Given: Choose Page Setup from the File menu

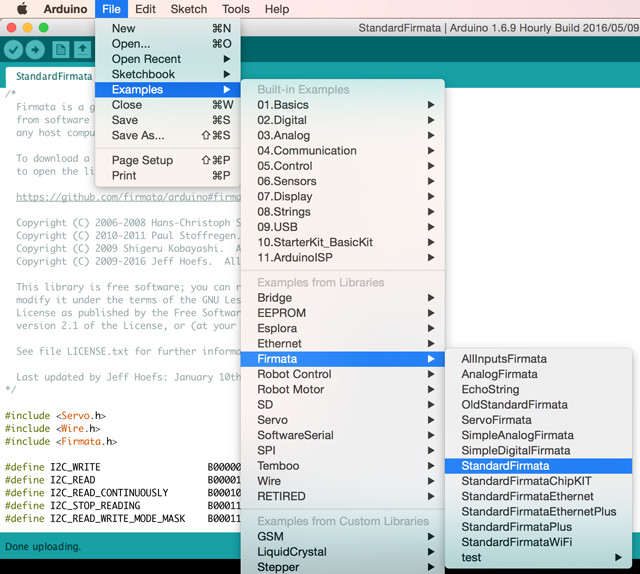Looking at the screenshot, I should tap(168, 160).
